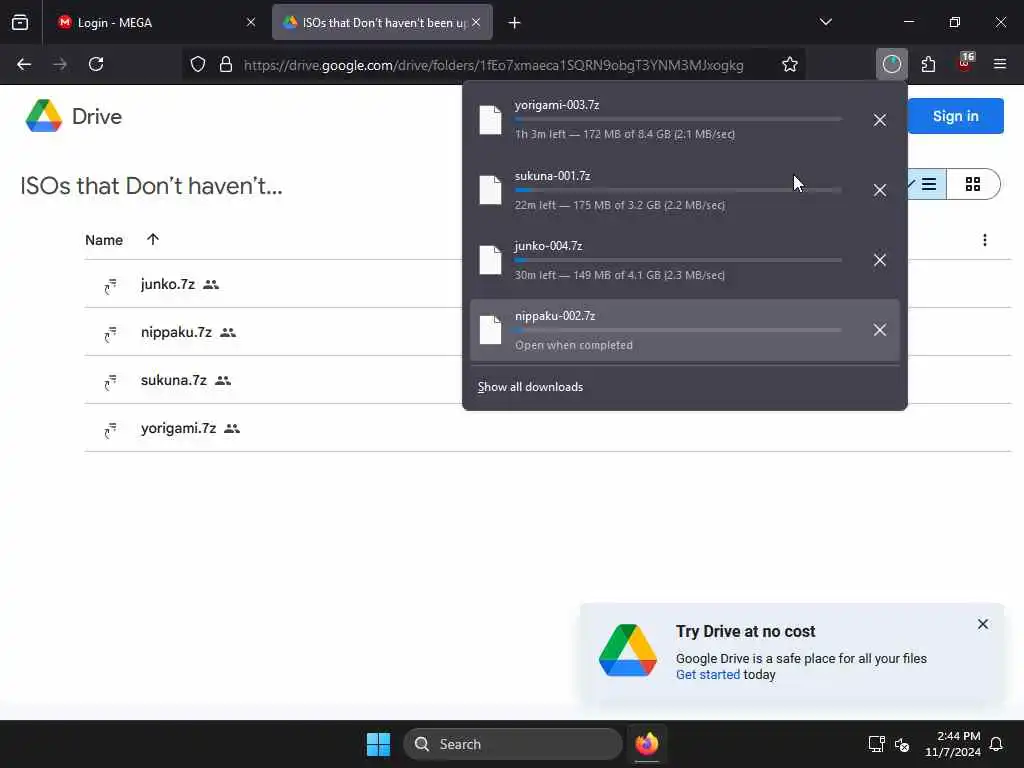Cancel the junko-004.7z download
The height and width of the screenshot is (768, 1024).
[880, 260]
